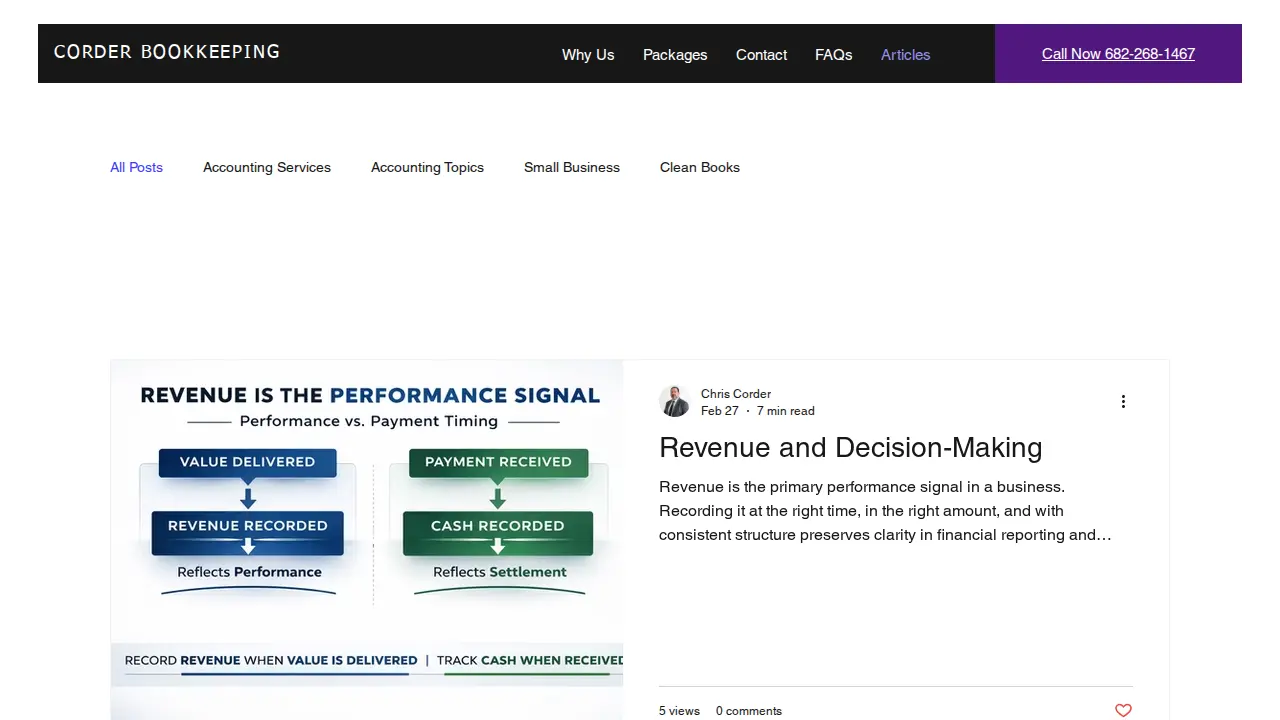Image resolution: width=1280 pixels, height=720 pixels.
Task: Open Chris Corder's profile picture
Action: click(x=675, y=401)
